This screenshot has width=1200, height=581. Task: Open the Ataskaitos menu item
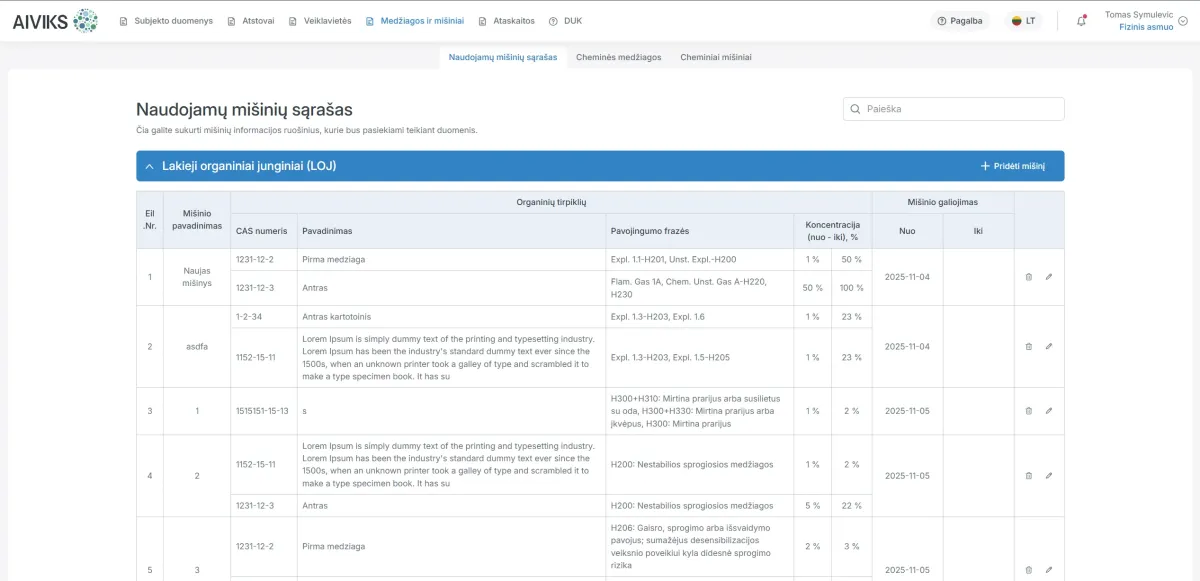click(507, 21)
